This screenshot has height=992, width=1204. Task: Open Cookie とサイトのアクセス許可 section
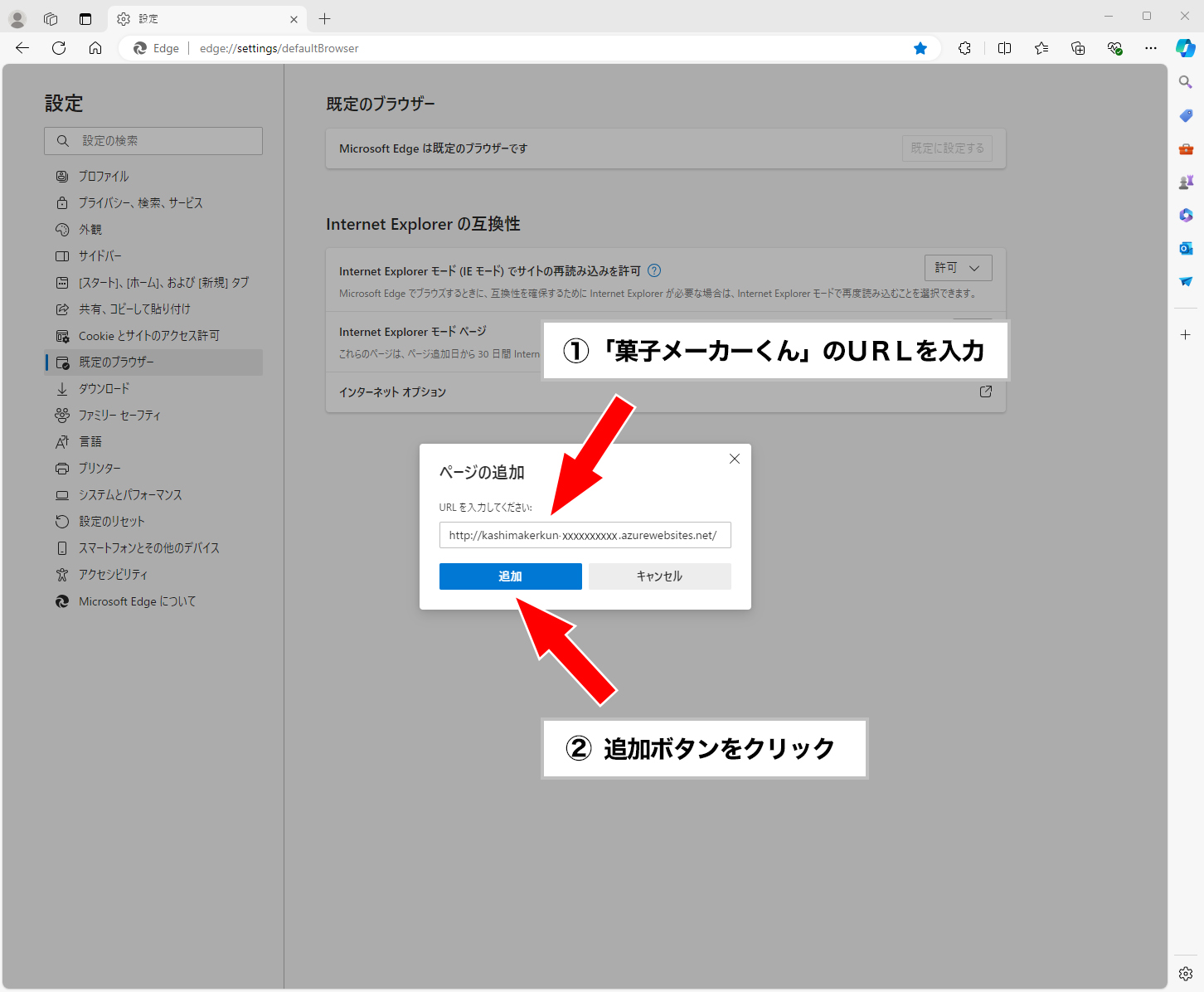(153, 335)
